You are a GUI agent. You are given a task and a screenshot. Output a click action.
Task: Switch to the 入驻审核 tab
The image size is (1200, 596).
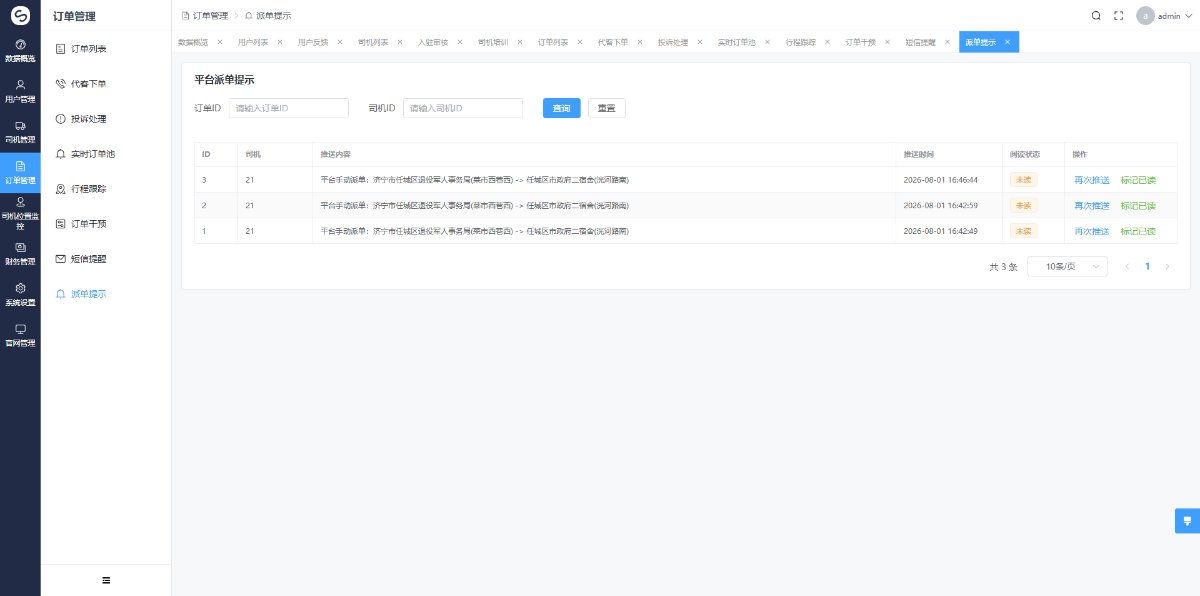(432, 42)
